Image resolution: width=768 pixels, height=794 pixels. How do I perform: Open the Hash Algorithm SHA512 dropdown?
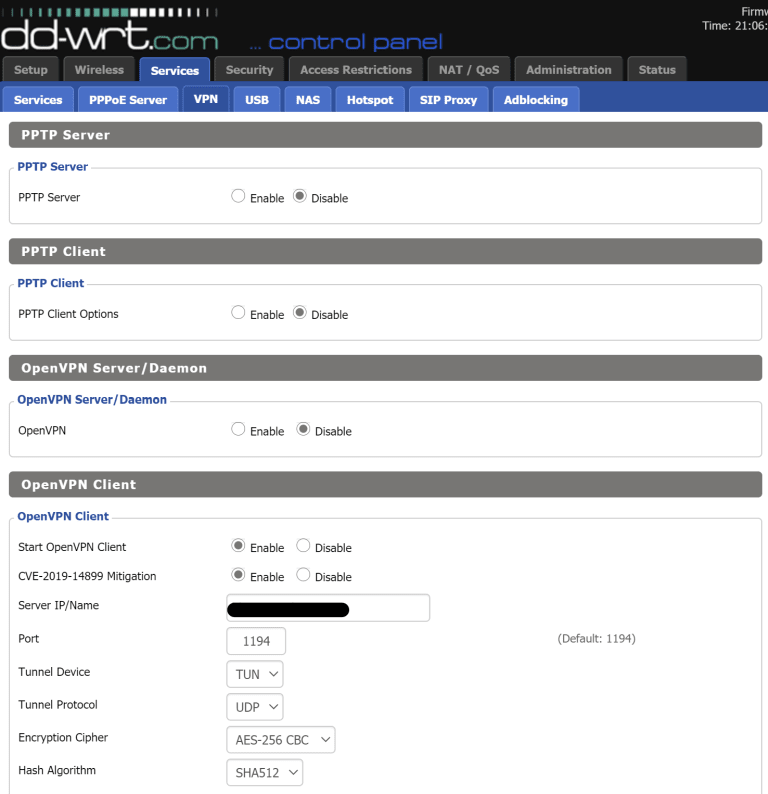(264, 772)
